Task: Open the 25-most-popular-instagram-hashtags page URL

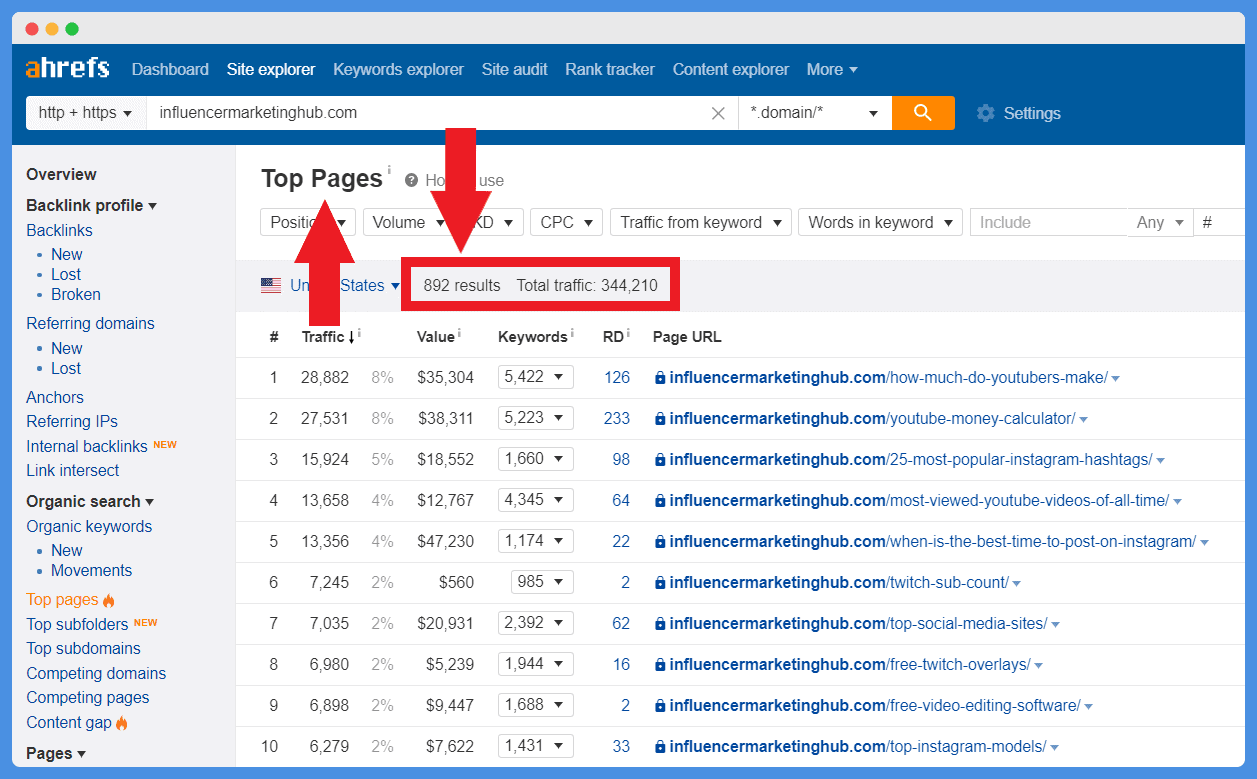Action: tap(911, 460)
